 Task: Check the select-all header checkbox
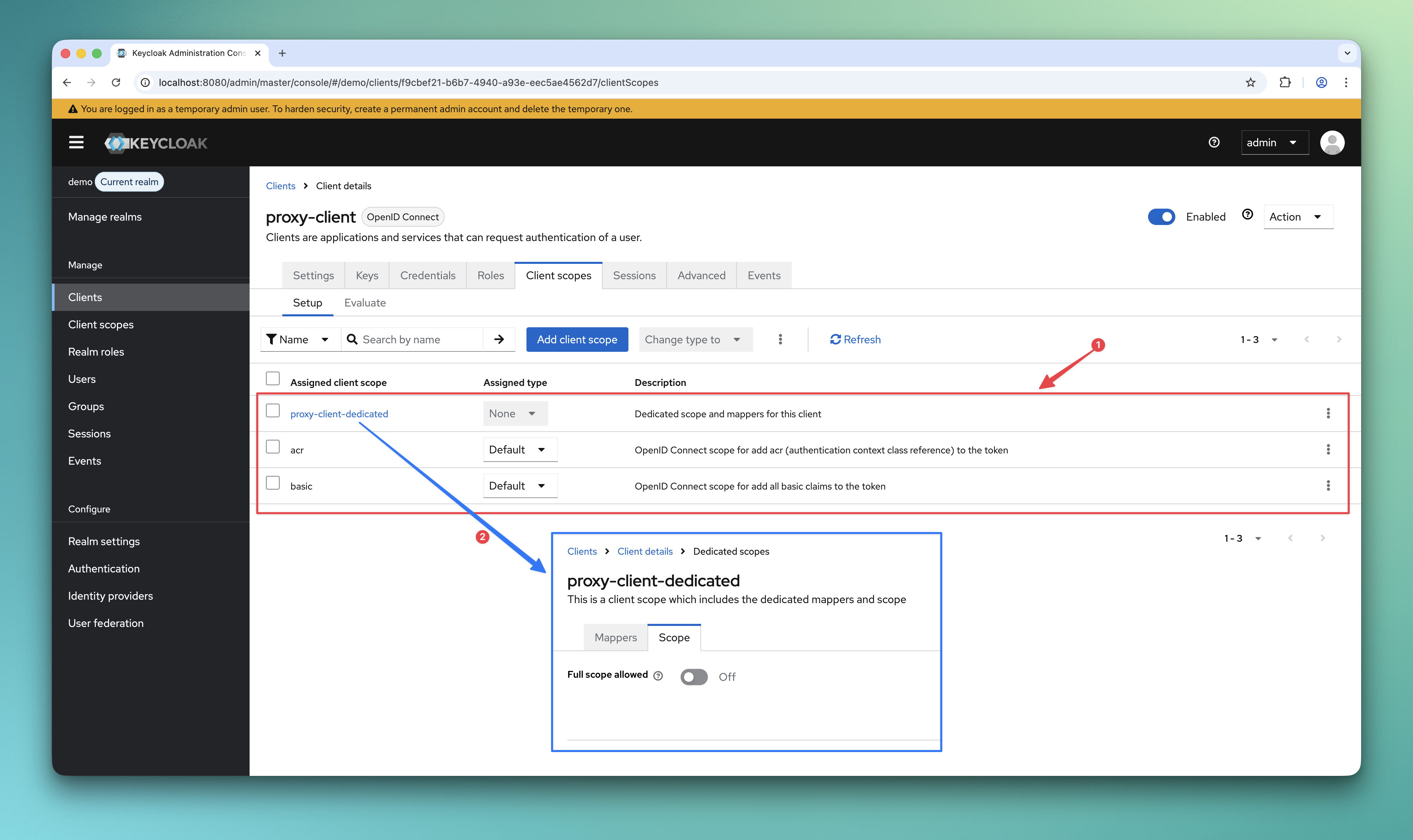pyautogui.click(x=273, y=378)
